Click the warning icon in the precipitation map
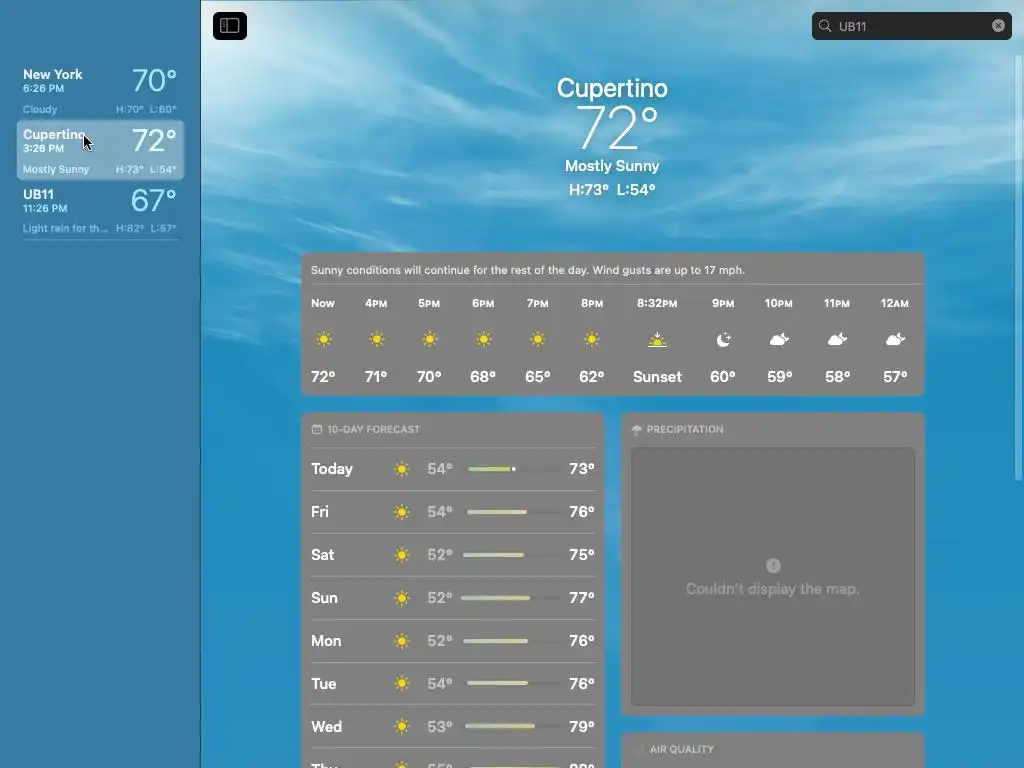Screen dimensions: 1024x768 point(773,566)
